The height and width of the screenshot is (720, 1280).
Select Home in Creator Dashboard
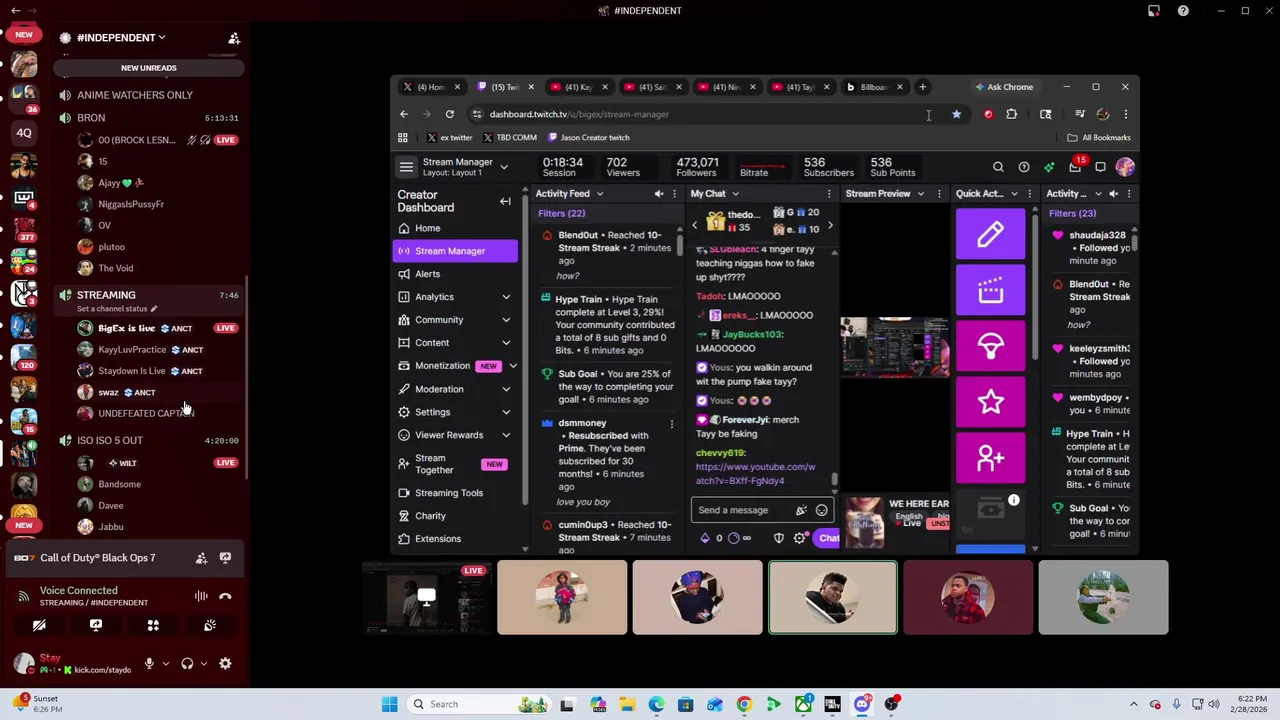pyautogui.click(x=456, y=228)
